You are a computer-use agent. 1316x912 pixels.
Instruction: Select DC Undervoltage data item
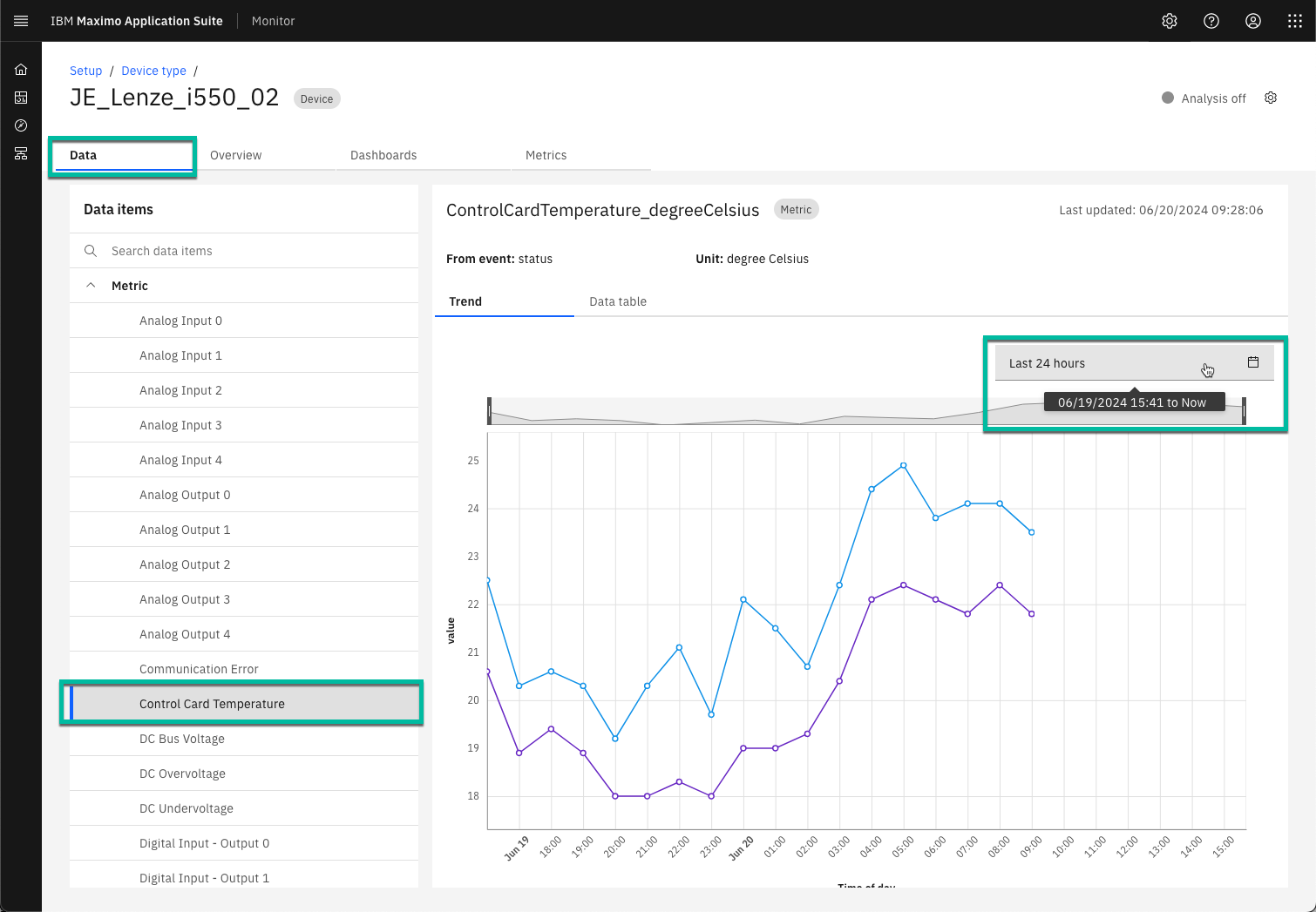[x=244, y=808]
